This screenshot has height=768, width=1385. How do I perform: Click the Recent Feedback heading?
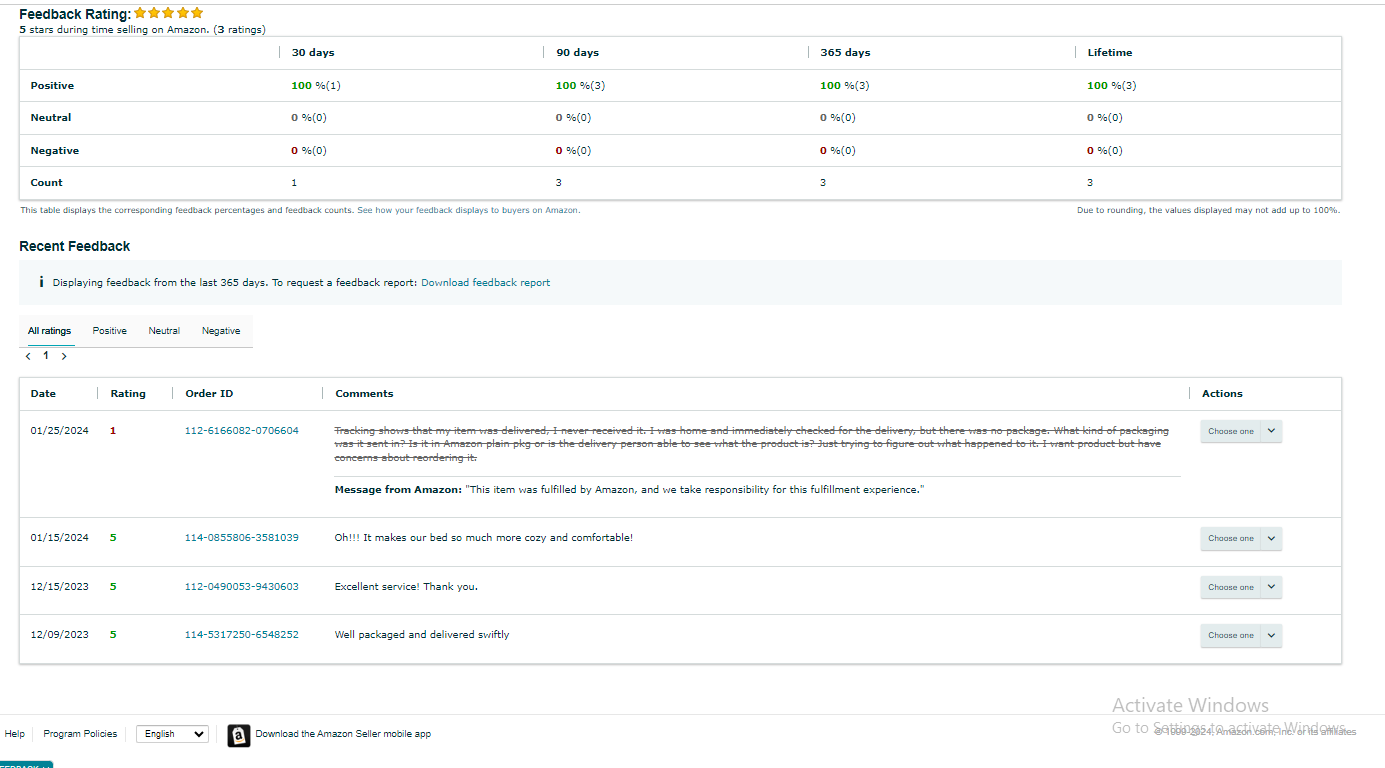[x=75, y=246]
